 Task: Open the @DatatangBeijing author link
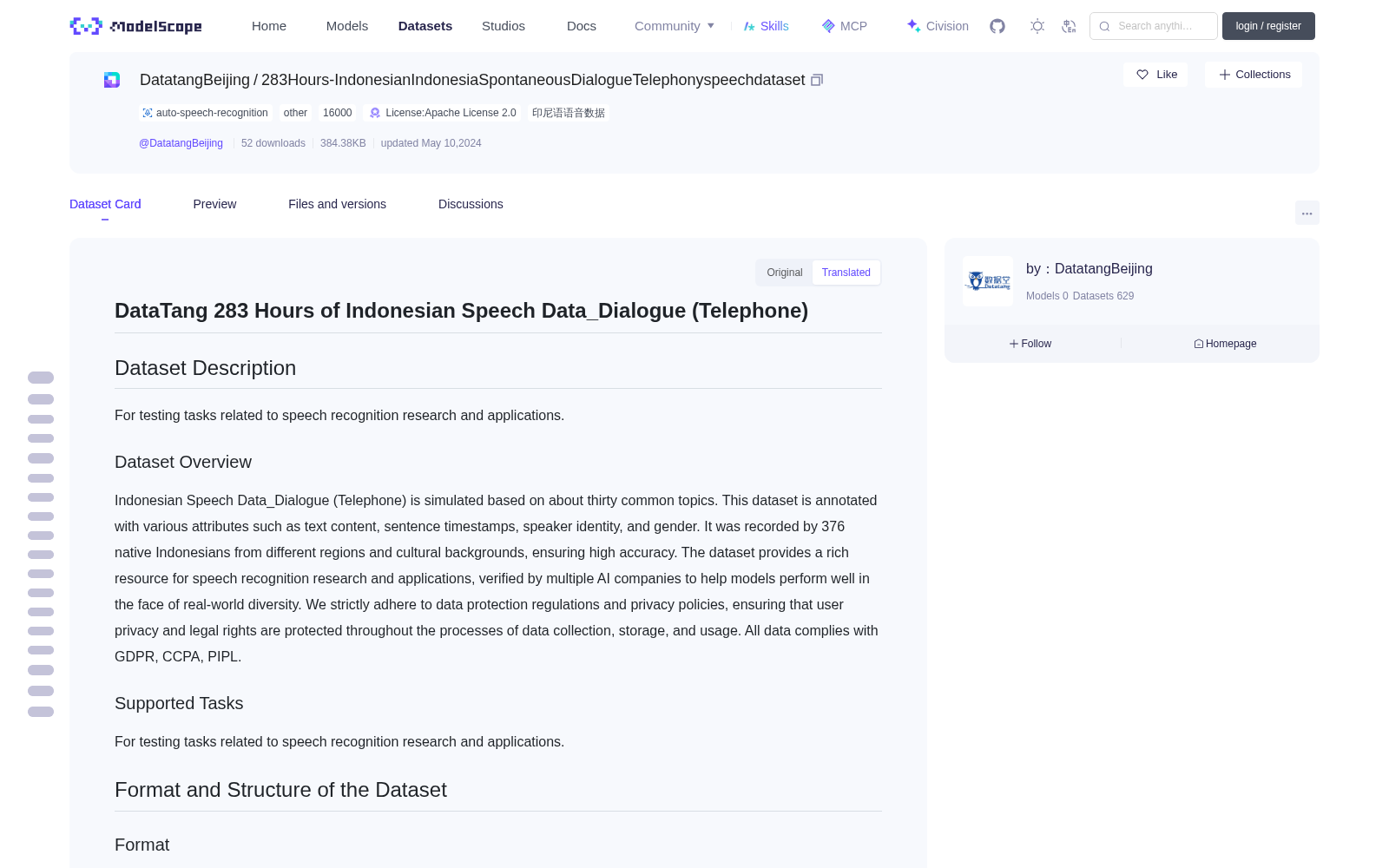click(181, 143)
